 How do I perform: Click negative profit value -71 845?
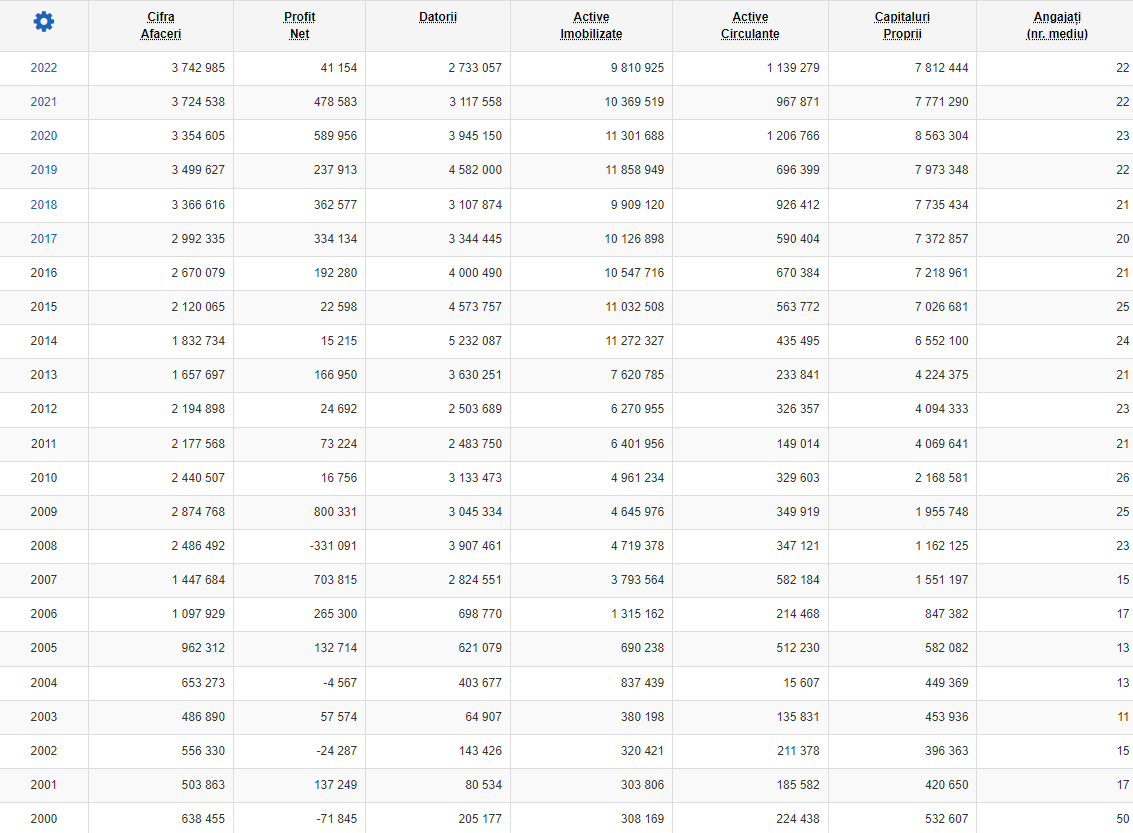(x=337, y=819)
